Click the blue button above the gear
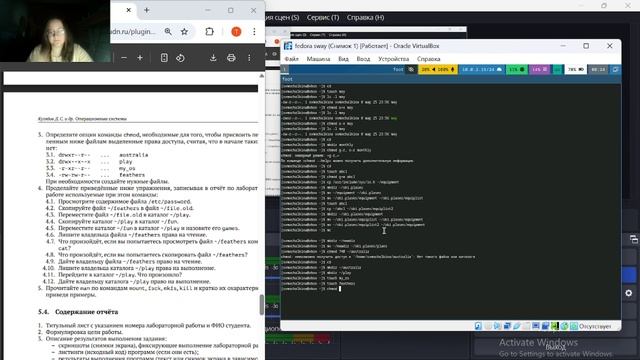Image resolution: width=640 pixels, height=360 pixels. click(x=629, y=274)
